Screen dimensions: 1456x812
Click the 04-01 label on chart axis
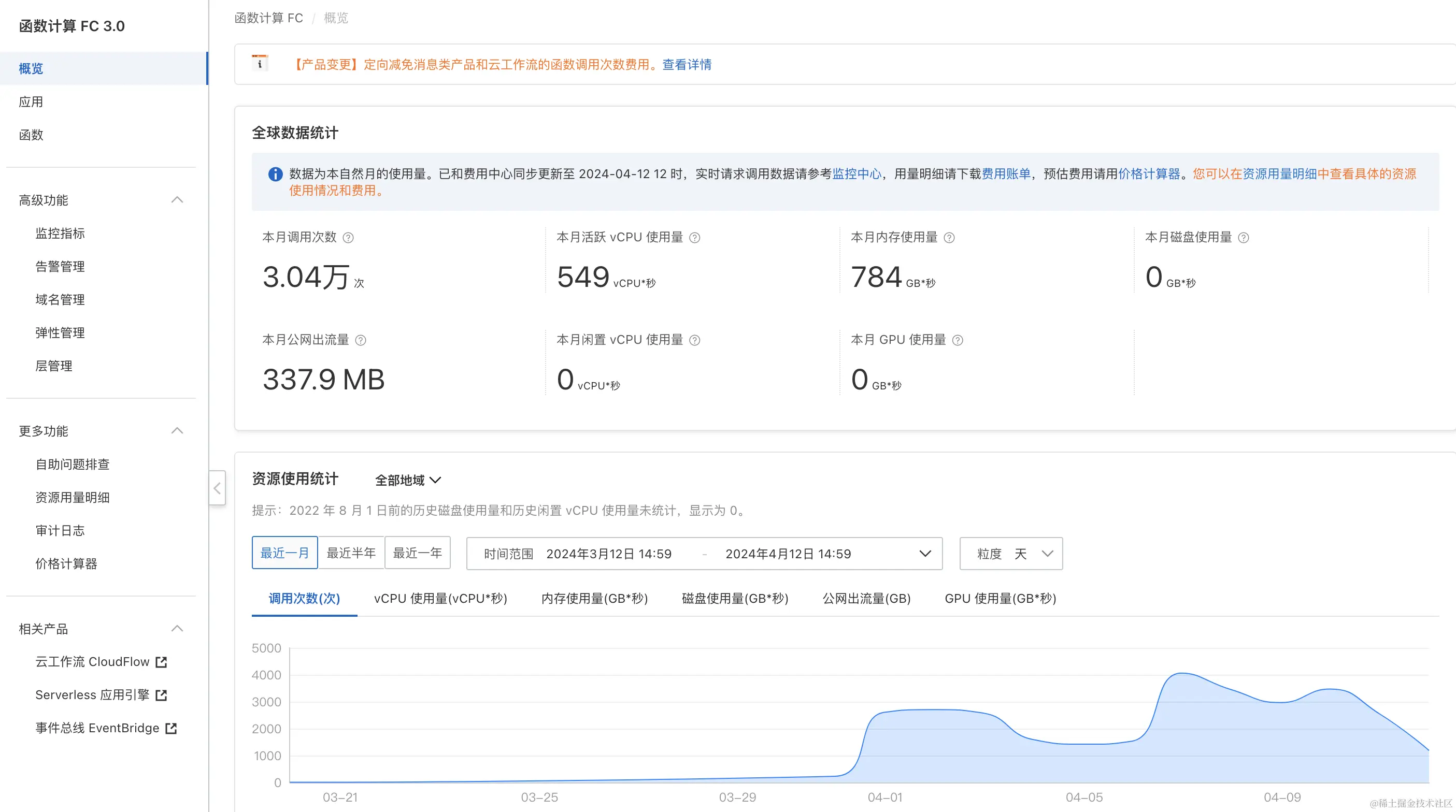pos(885,798)
